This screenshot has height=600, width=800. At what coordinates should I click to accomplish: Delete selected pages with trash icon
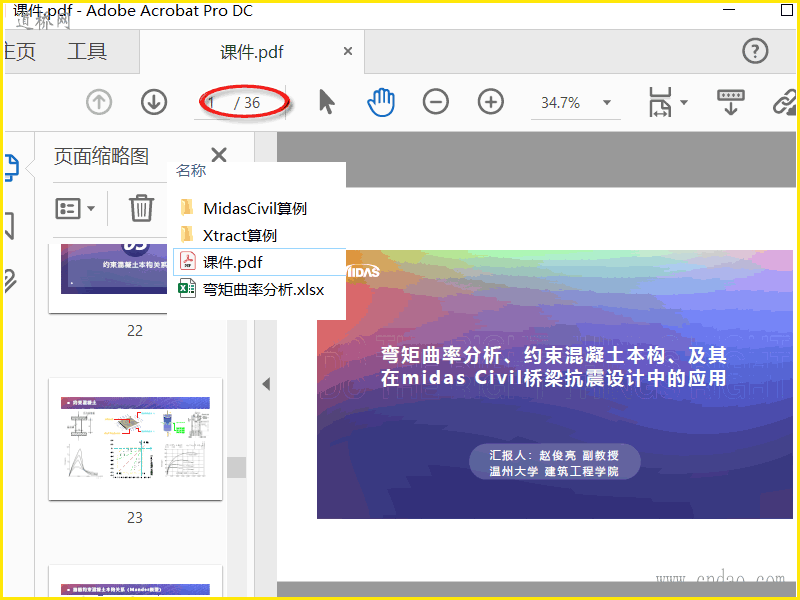[141, 208]
